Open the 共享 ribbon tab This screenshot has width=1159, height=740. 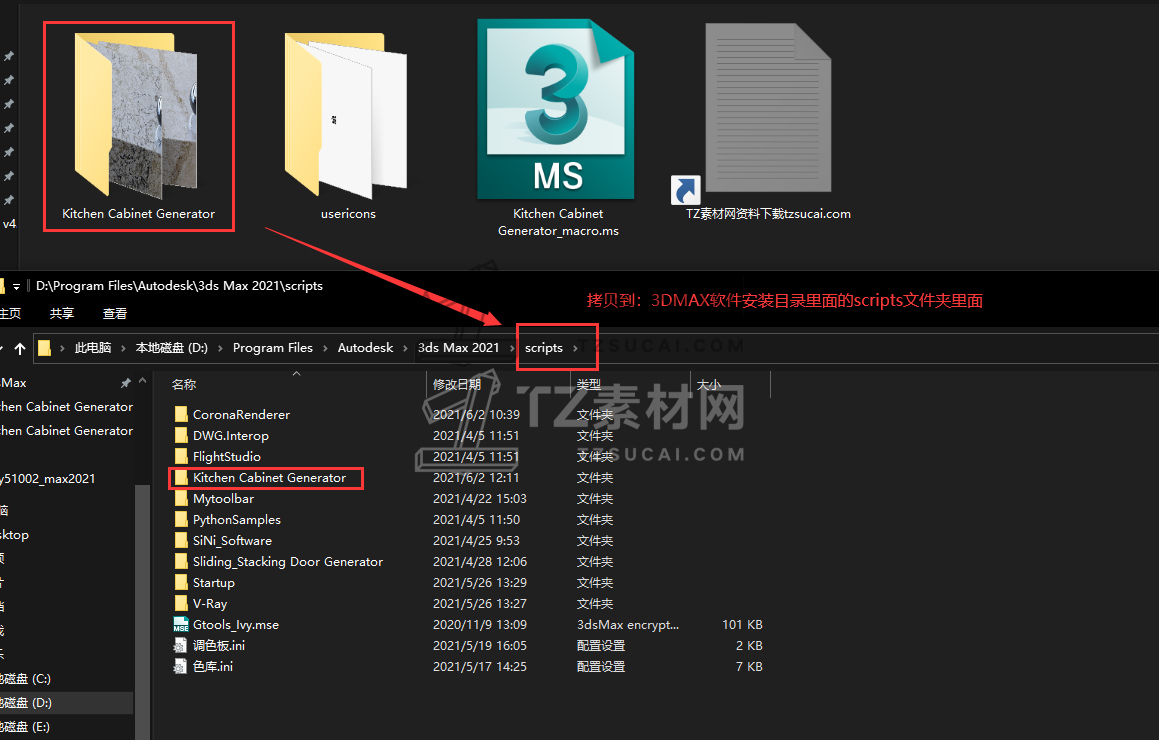(x=62, y=313)
